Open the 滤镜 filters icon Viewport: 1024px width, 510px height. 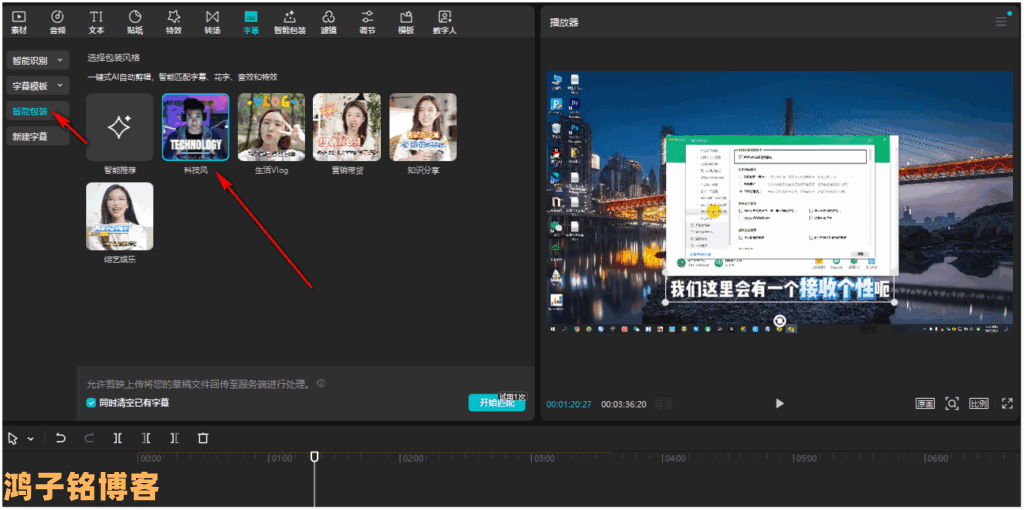[329, 21]
